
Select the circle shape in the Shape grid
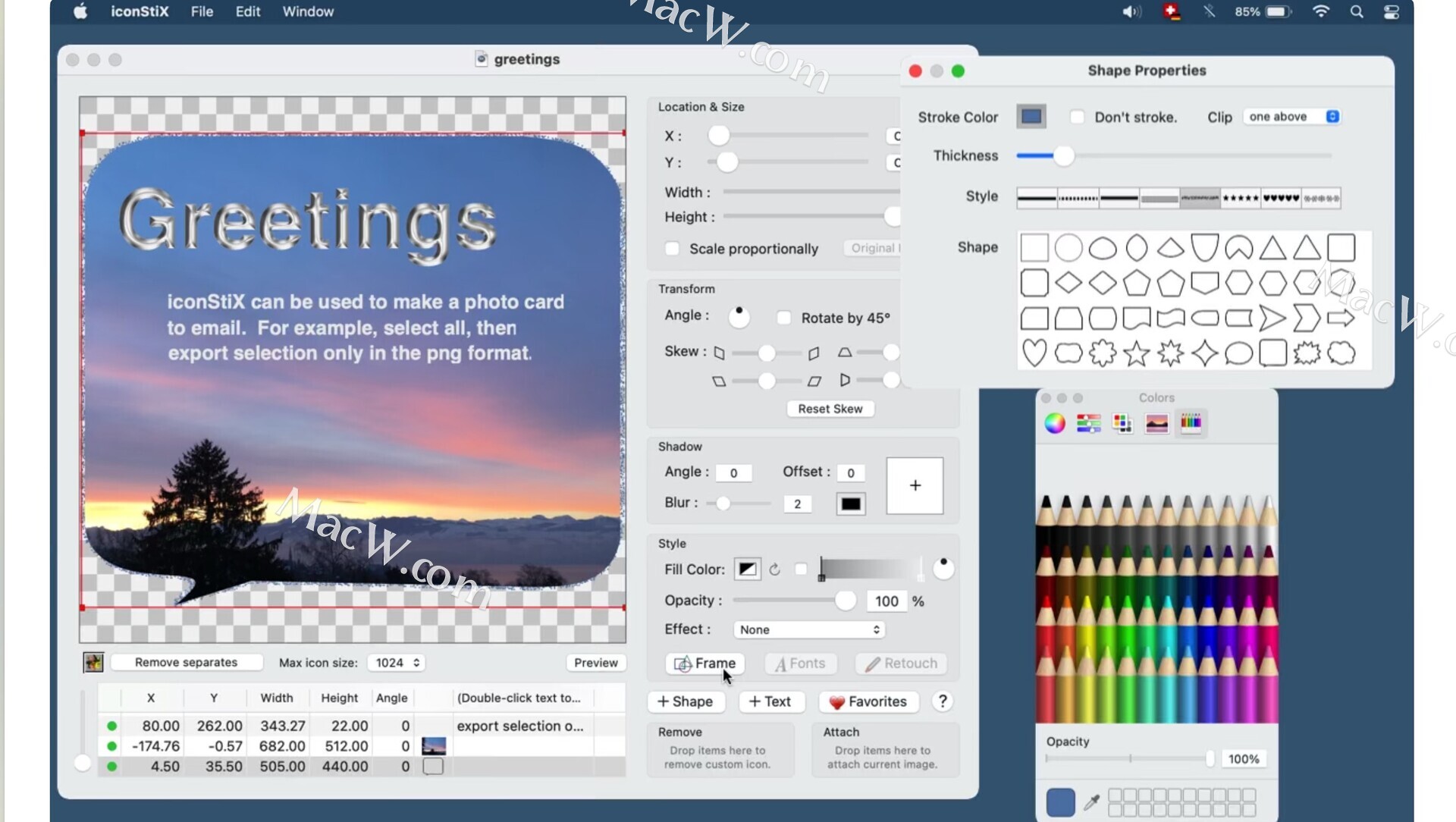point(1068,248)
